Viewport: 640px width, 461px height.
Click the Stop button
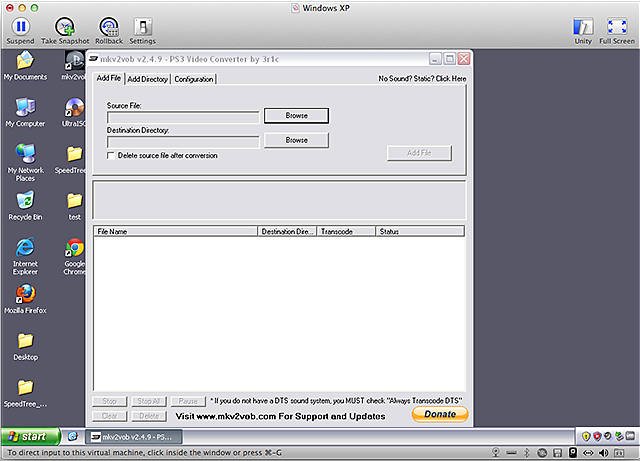109,401
